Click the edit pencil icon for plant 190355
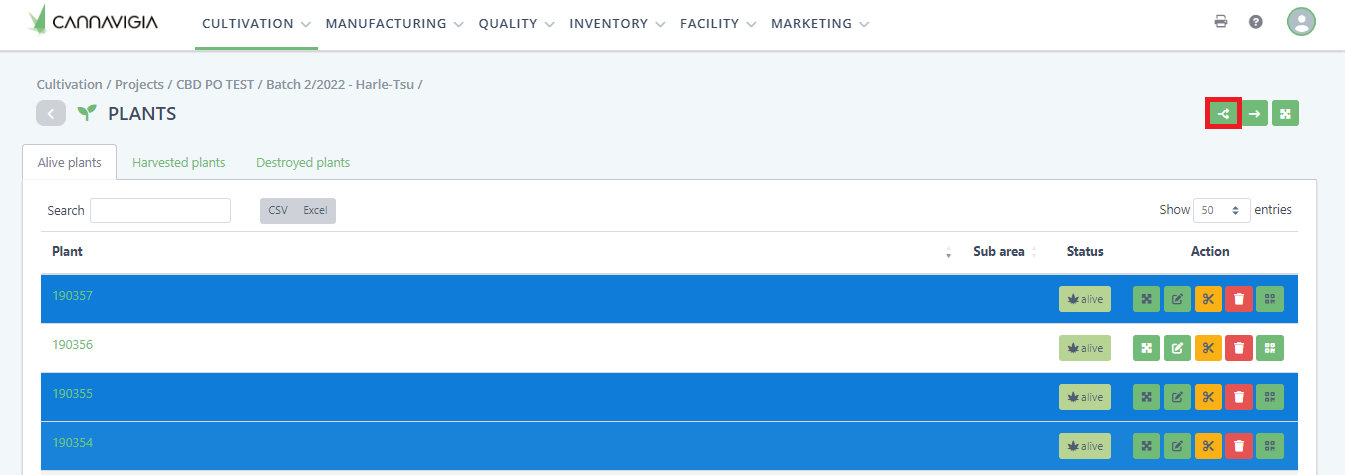The width and height of the screenshot is (1345, 475). (x=1177, y=397)
